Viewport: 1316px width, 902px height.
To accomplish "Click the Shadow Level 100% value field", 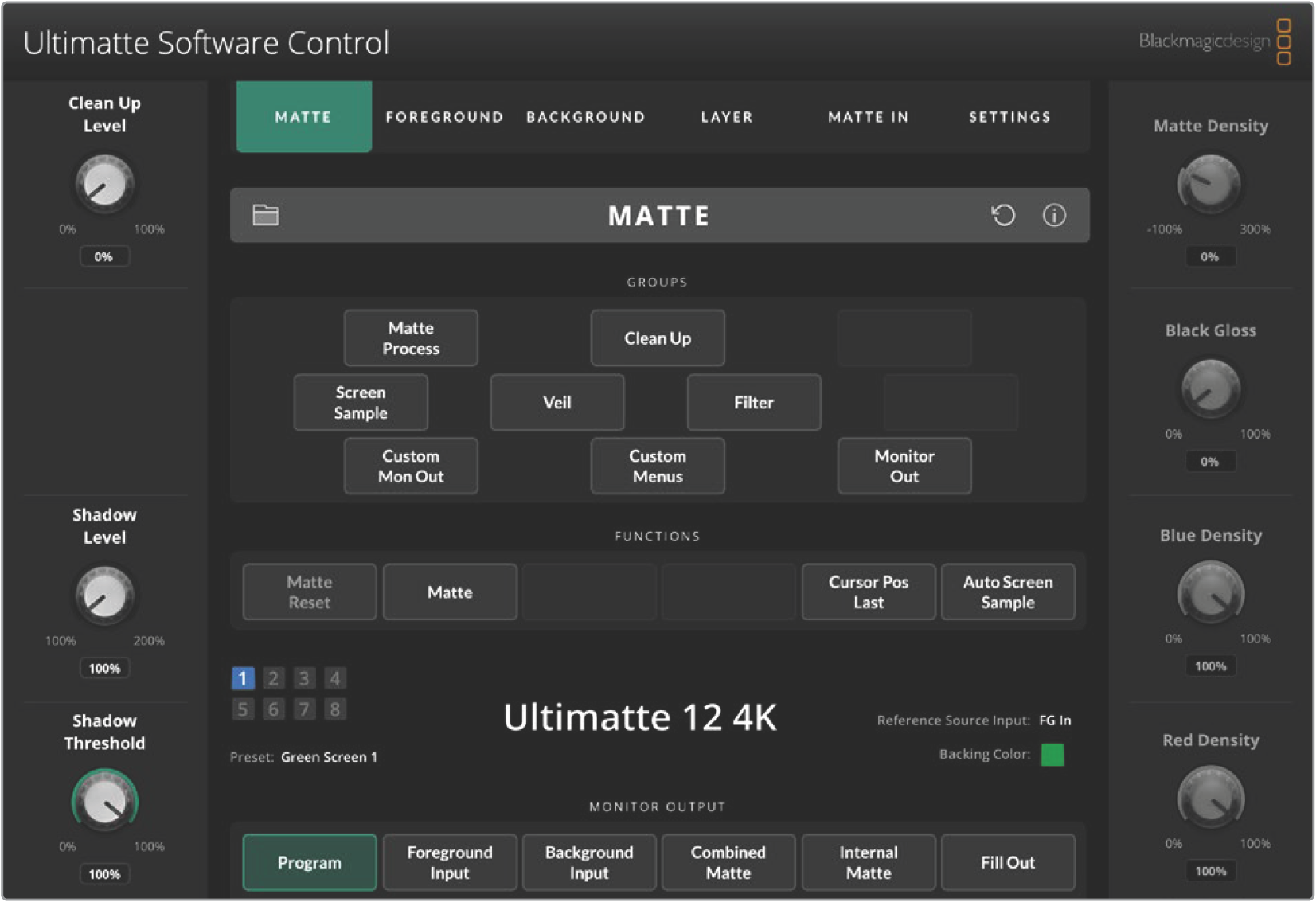I will point(104,668).
